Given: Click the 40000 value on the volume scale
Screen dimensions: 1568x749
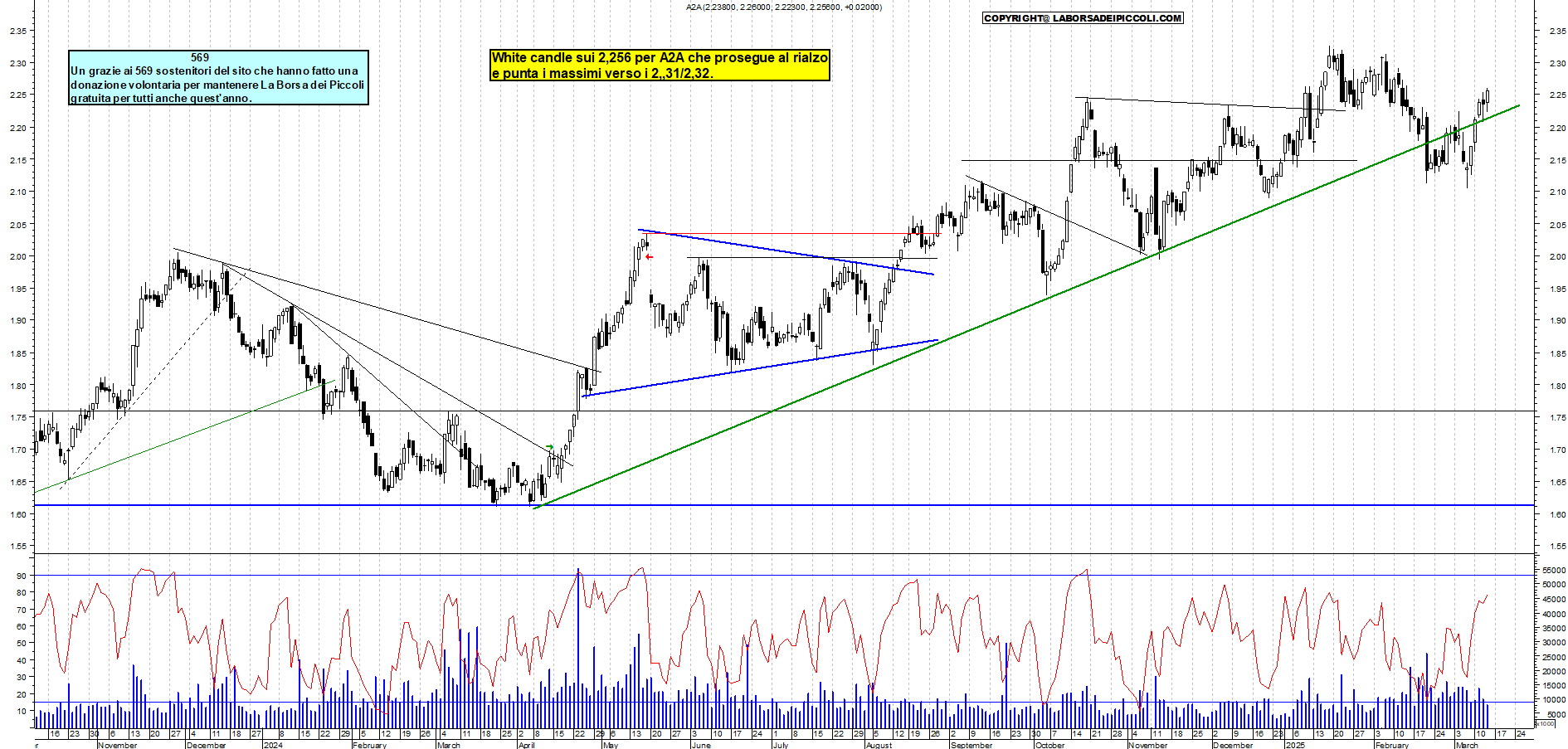Looking at the screenshot, I should 1554,614.
